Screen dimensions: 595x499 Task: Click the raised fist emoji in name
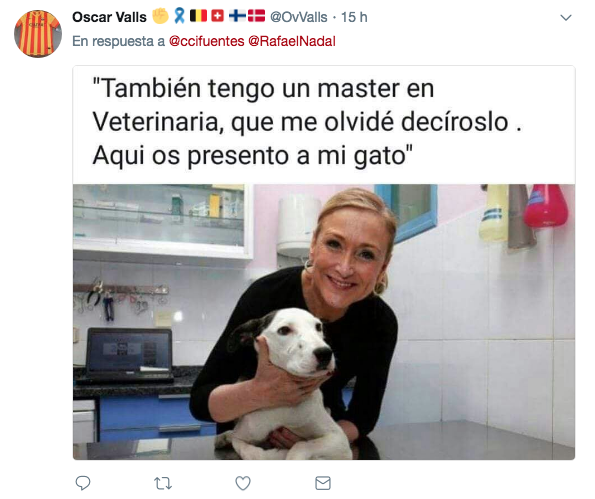(160, 16)
